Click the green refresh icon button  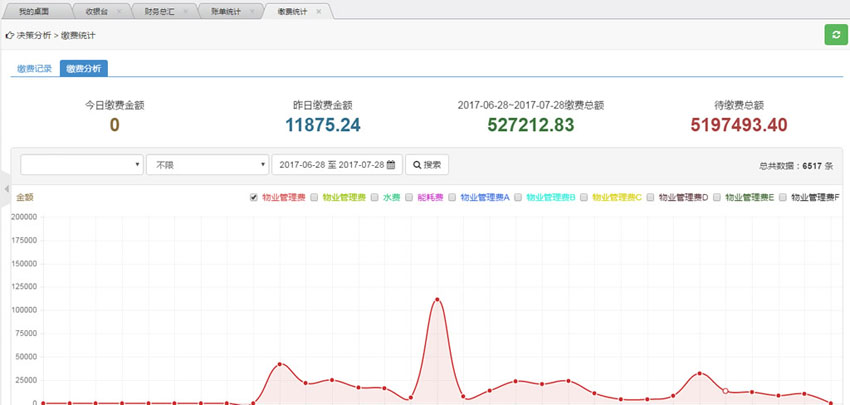coord(834,35)
